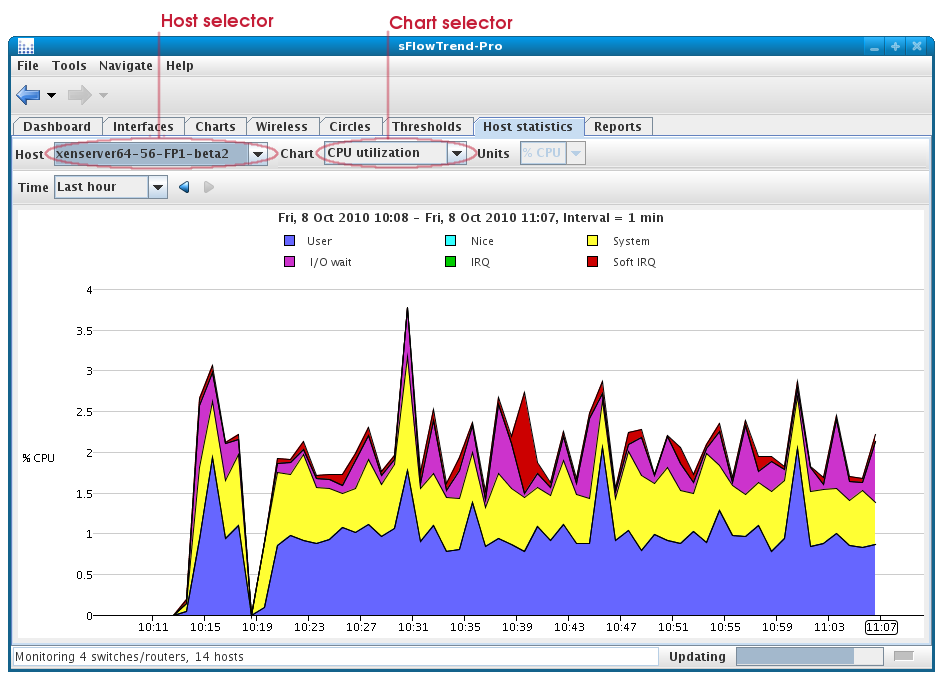The height and width of the screenshot is (680, 944).
Task: Click the grey forward navigation arrow
Action: tap(79, 95)
